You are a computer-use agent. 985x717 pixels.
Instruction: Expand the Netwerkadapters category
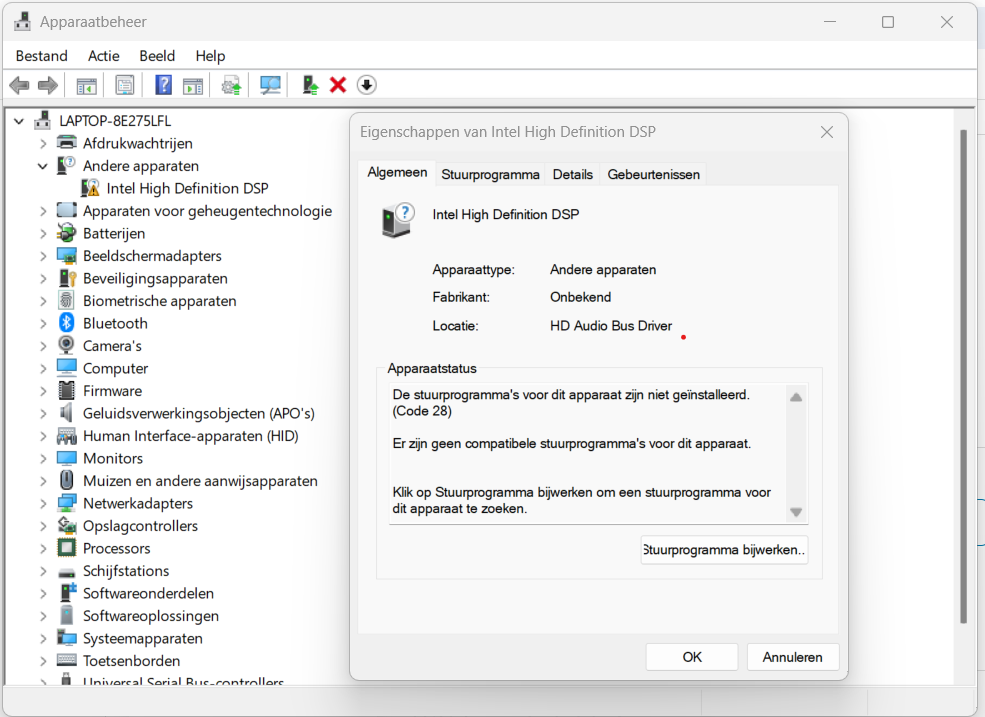(43, 503)
